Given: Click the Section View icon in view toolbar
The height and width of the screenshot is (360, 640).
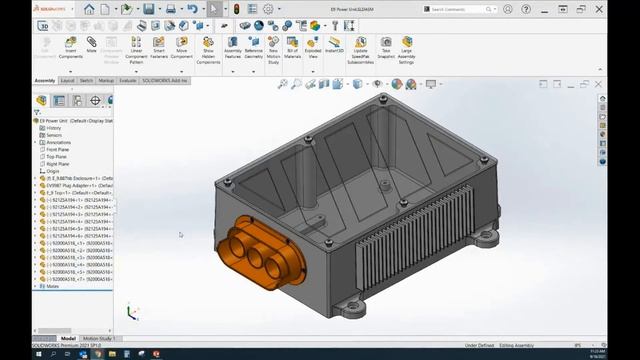Looking at the screenshot, I should pyautogui.click(x=324, y=84).
